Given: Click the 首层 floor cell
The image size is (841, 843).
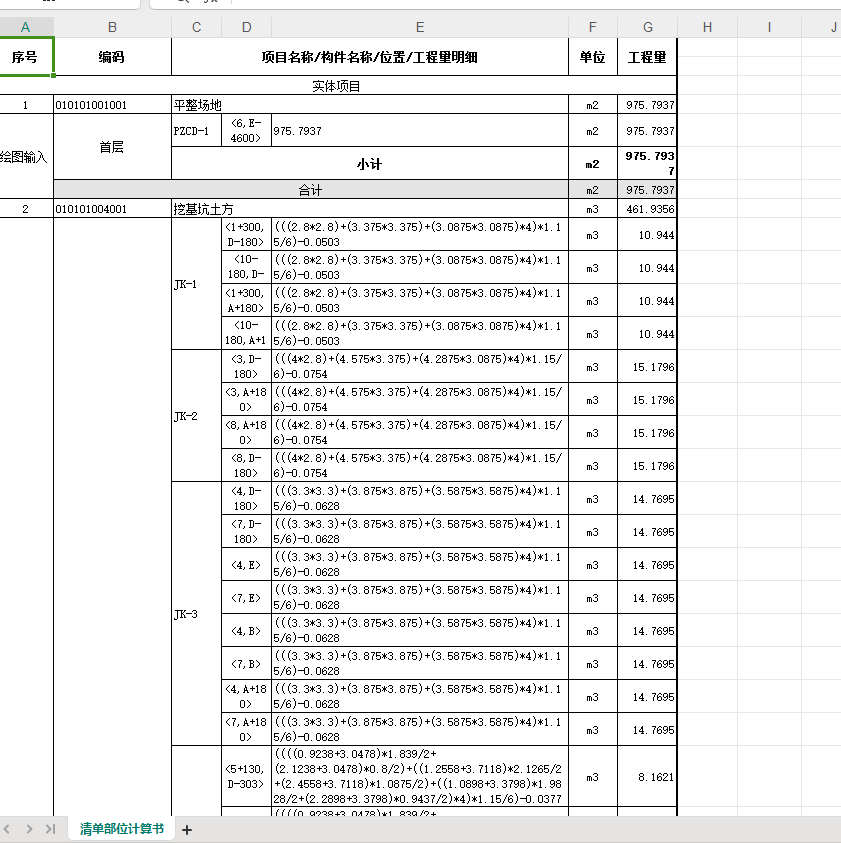Looking at the screenshot, I should (112, 147).
